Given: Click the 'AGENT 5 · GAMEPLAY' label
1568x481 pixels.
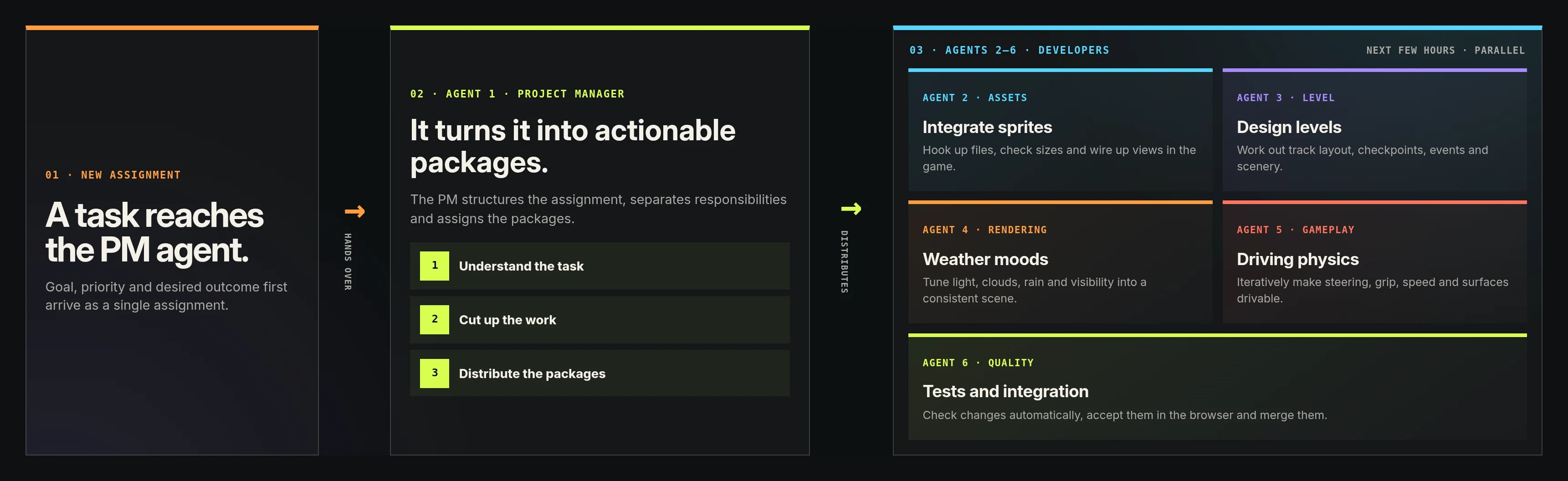Looking at the screenshot, I should pyautogui.click(x=1295, y=230).
